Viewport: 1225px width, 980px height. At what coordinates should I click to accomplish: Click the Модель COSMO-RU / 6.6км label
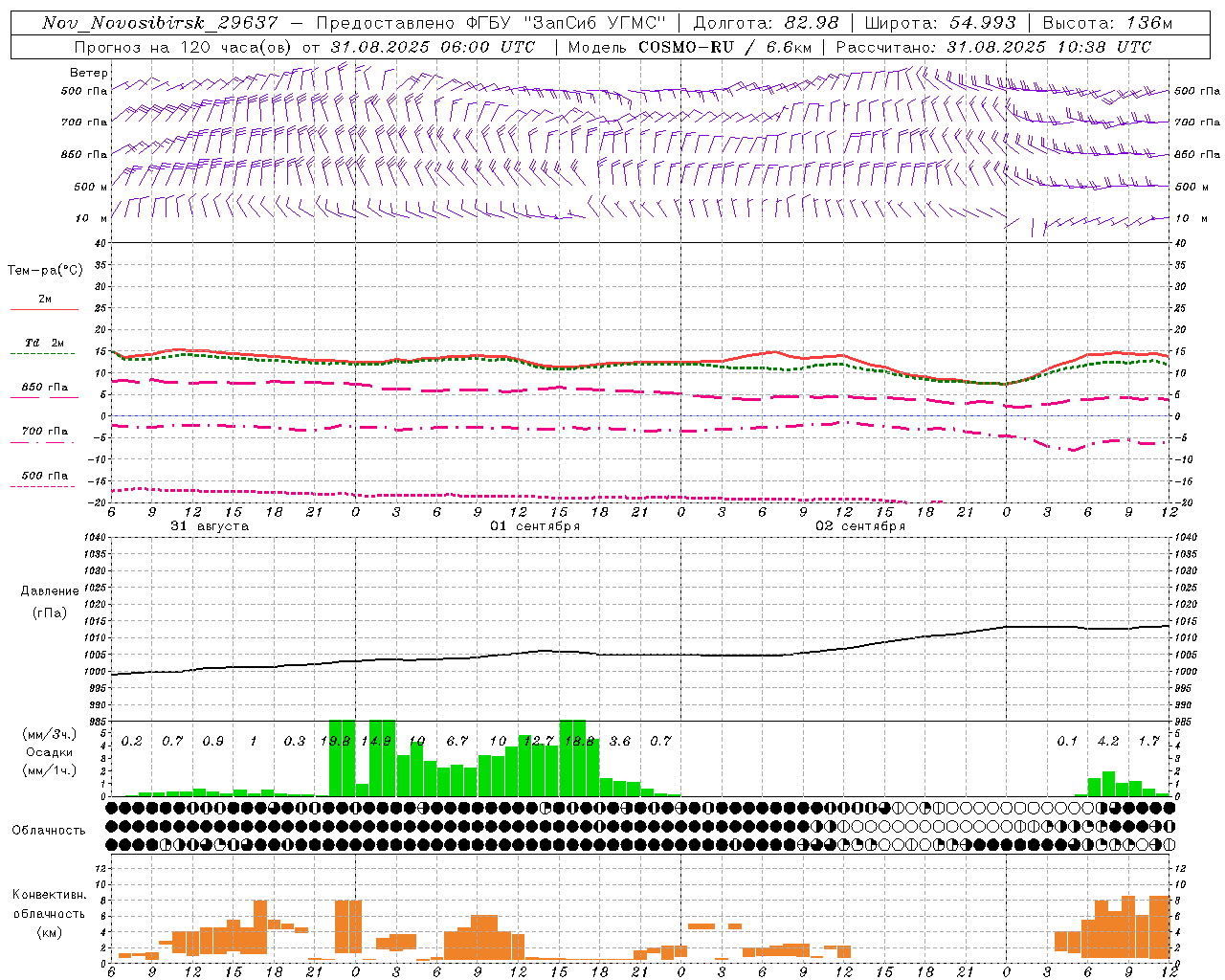pyautogui.click(x=689, y=47)
